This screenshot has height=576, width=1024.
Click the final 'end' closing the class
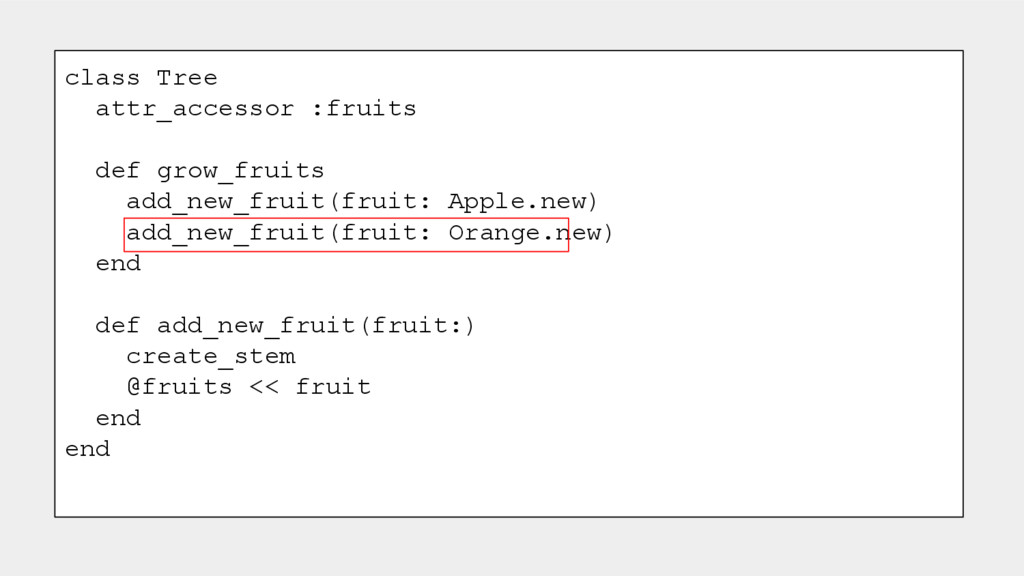tap(87, 449)
